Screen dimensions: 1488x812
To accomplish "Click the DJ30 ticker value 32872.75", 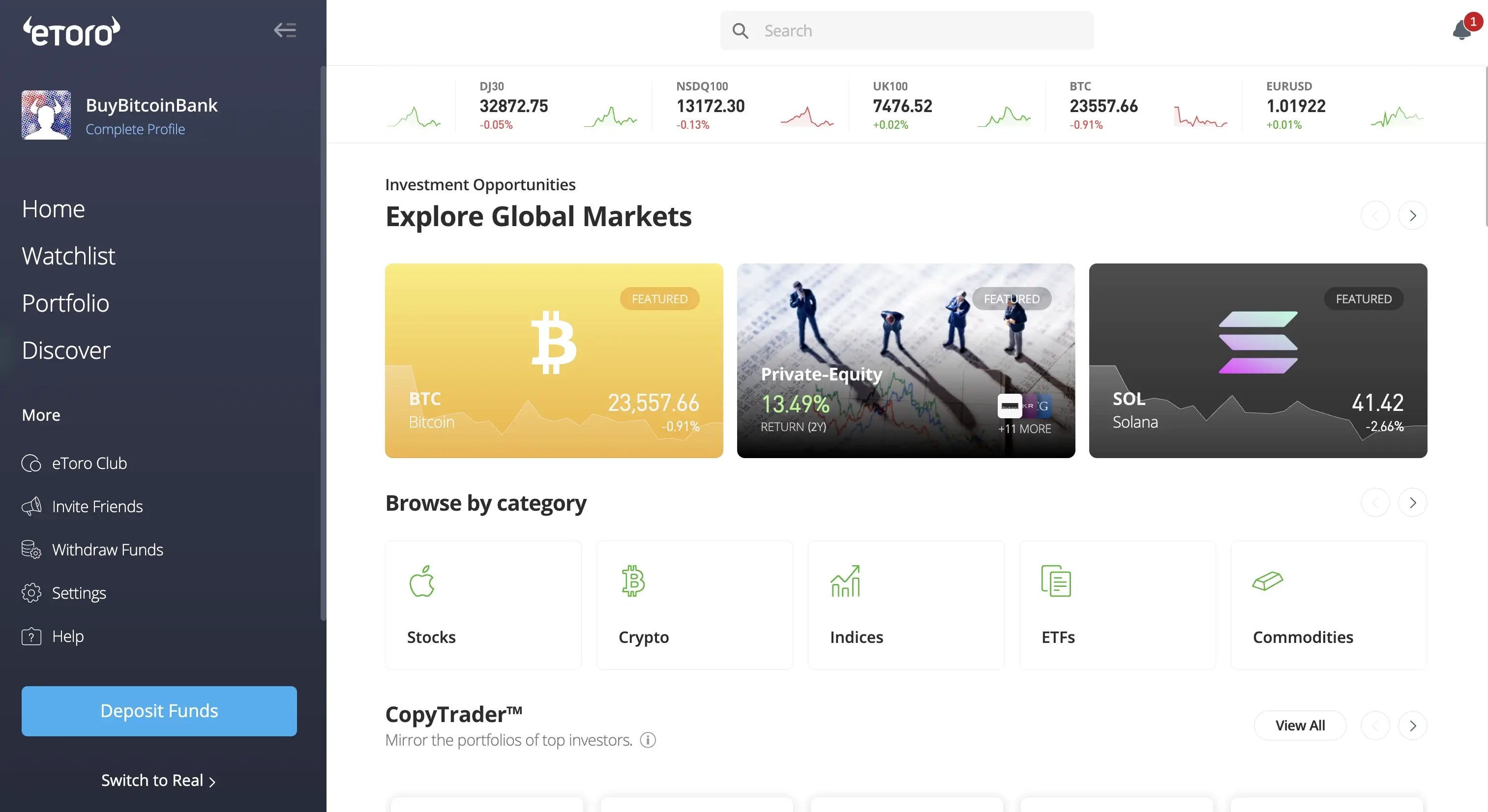I will click(513, 106).
